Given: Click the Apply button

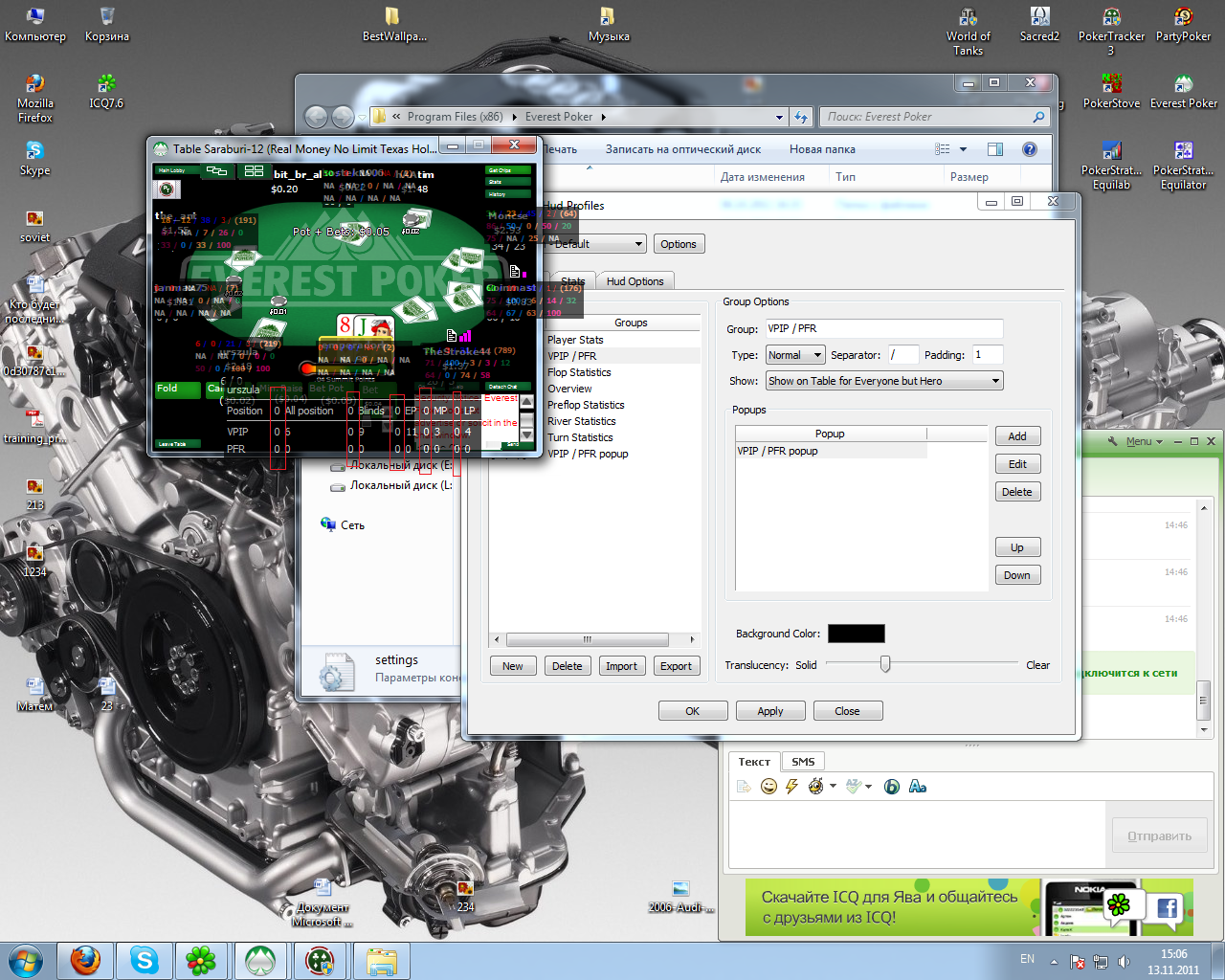Looking at the screenshot, I should [770, 711].
